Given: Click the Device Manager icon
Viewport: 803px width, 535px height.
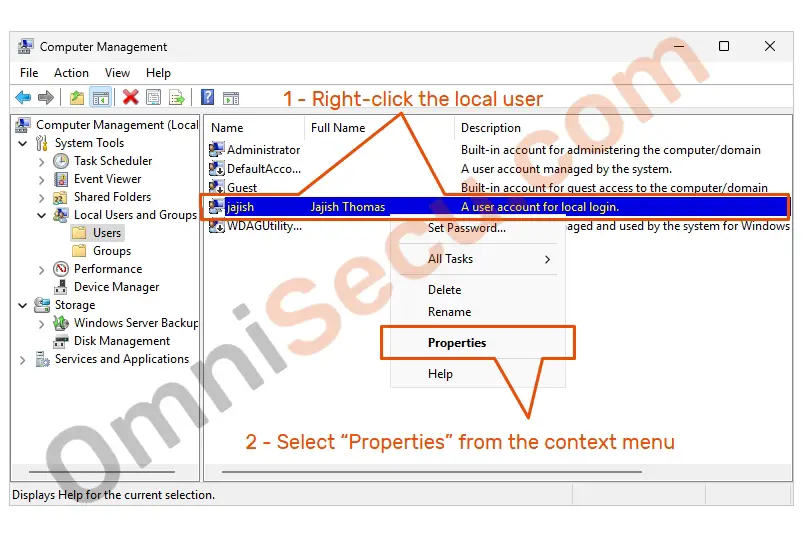Looking at the screenshot, I should [60, 287].
